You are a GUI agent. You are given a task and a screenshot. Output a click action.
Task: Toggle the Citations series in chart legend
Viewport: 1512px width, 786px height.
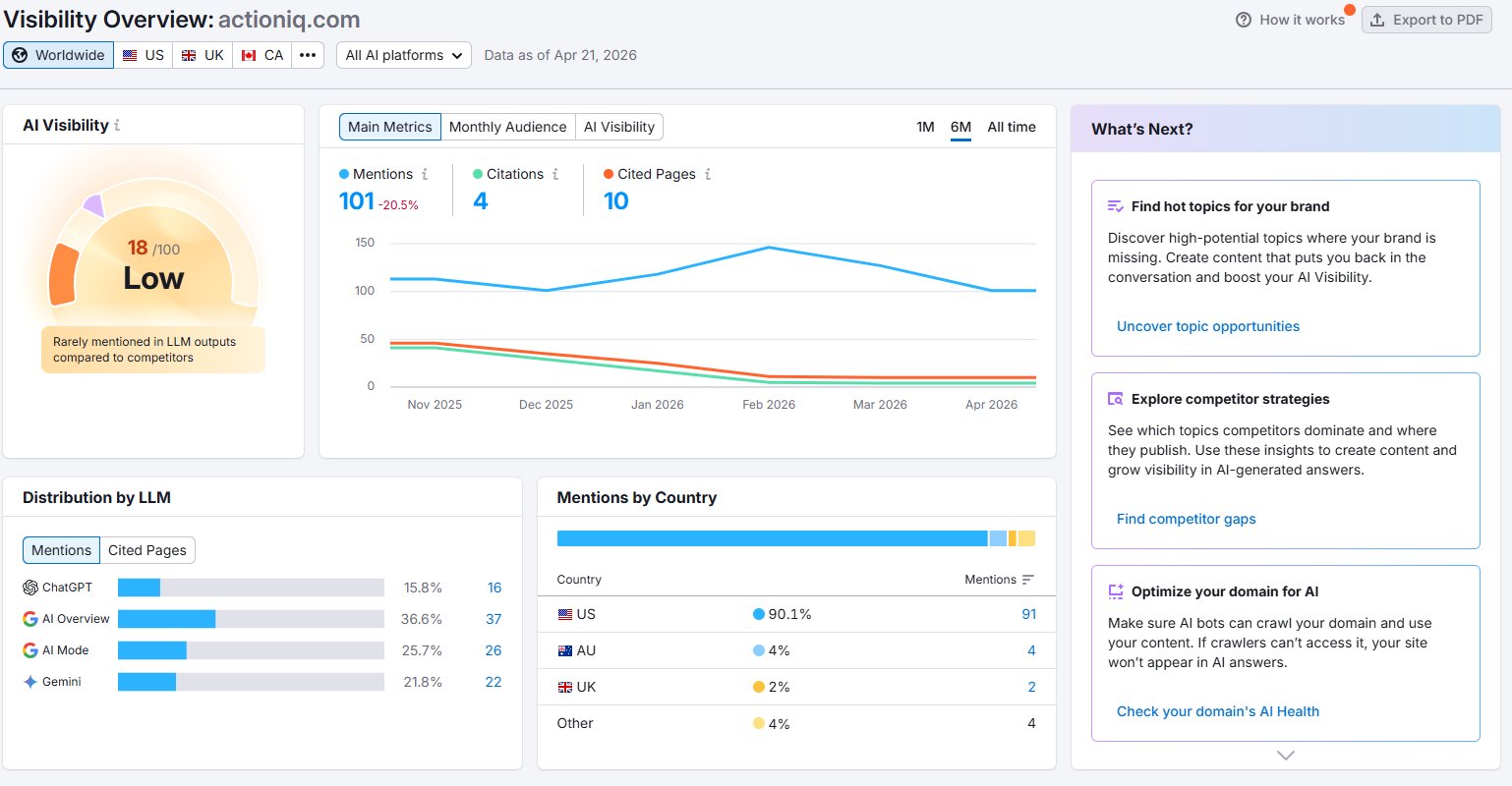click(x=508, y=174)
